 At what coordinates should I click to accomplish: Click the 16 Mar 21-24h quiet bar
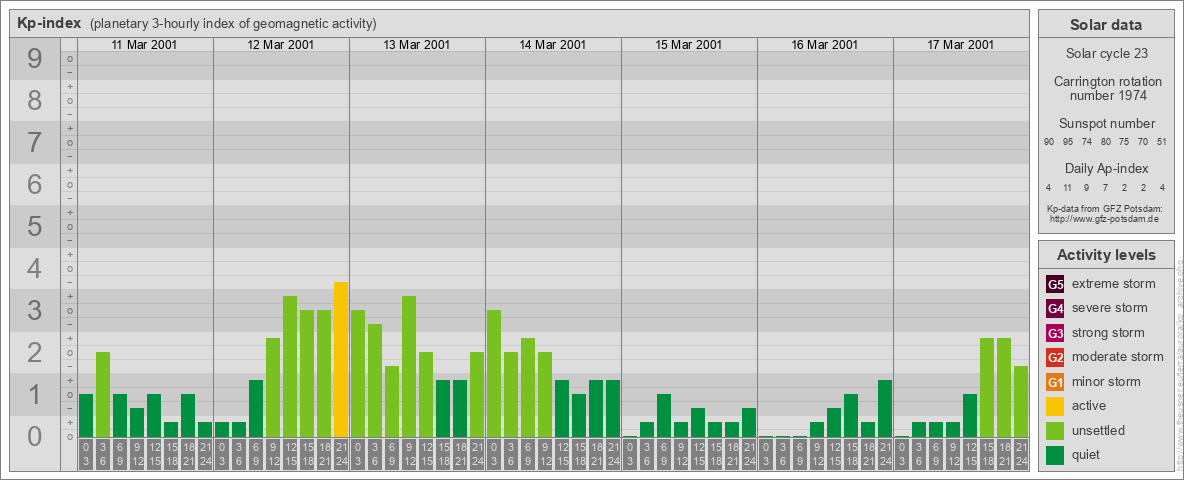(885, 408)
